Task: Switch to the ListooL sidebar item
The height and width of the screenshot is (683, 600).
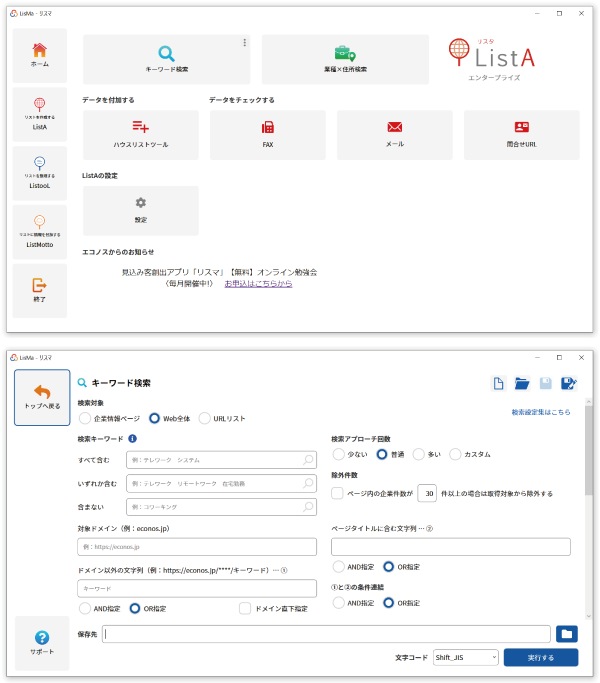Action: click(x=40, y=173)
